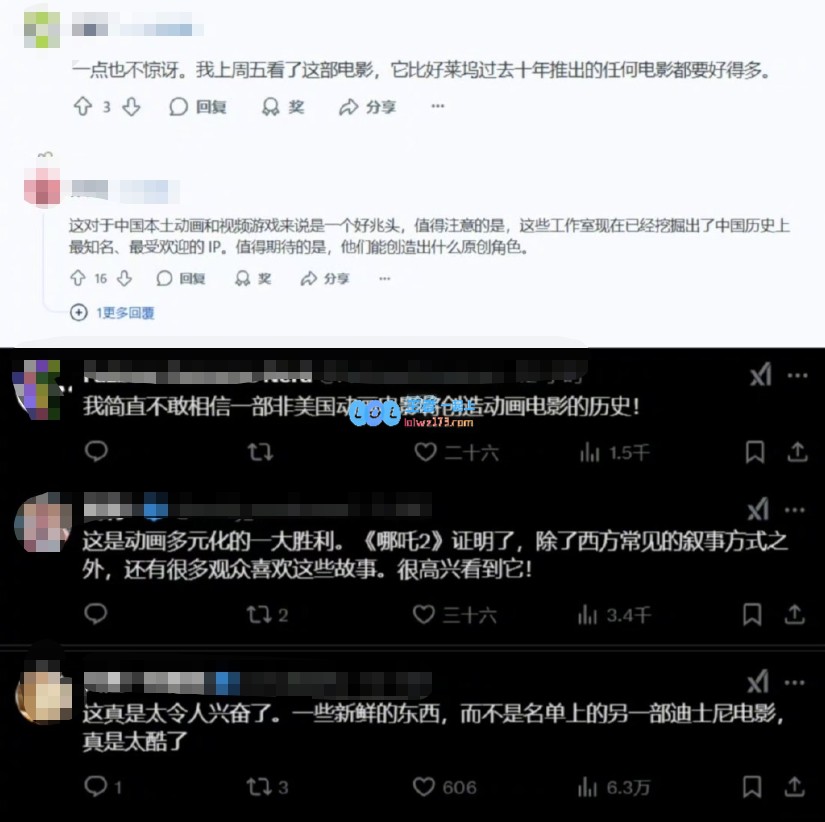Upvote the comment with 3 votes
The height and width of the screenshot is (822, 825).
click(x=83, y=107)
